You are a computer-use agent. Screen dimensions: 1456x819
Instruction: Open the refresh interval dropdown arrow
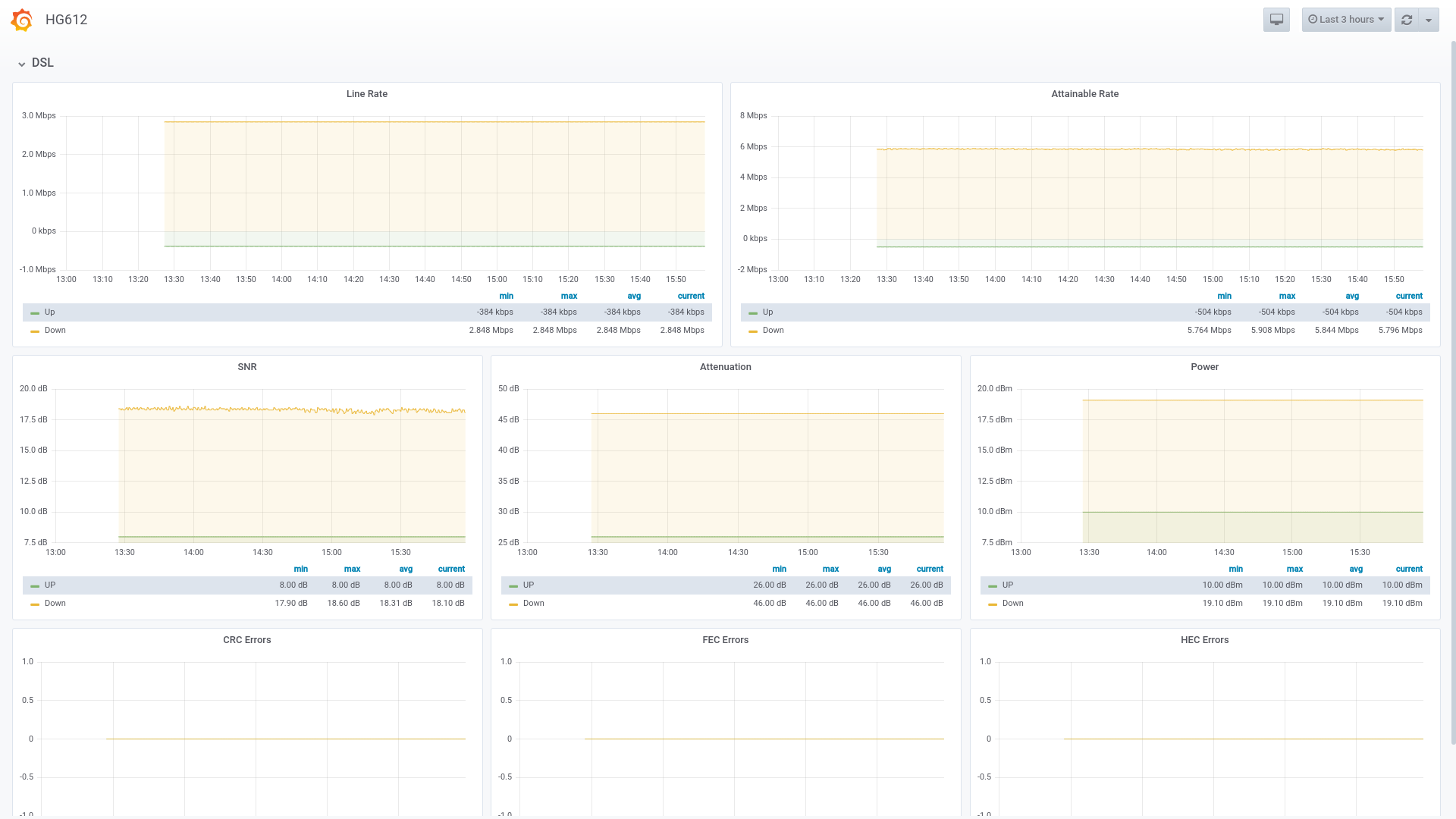(1429, 20)
